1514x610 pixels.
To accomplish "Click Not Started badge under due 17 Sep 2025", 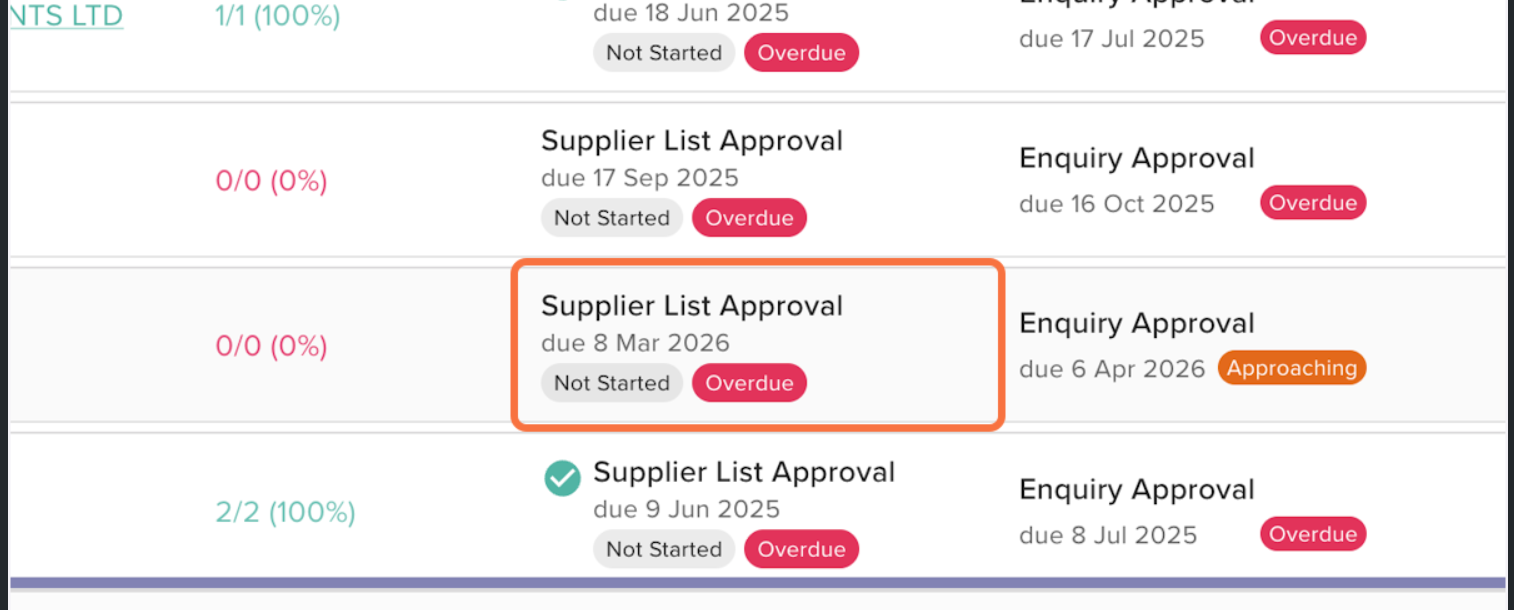I will click(x=611, y=218).
